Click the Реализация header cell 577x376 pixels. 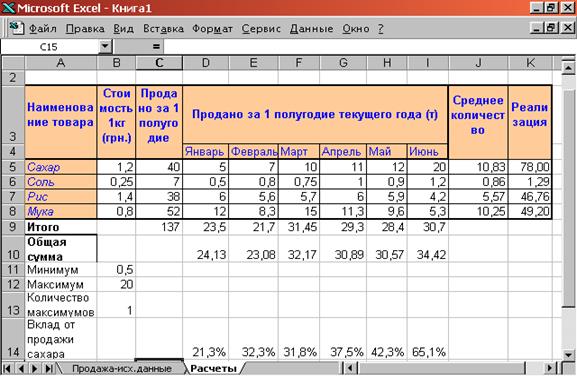530,122
